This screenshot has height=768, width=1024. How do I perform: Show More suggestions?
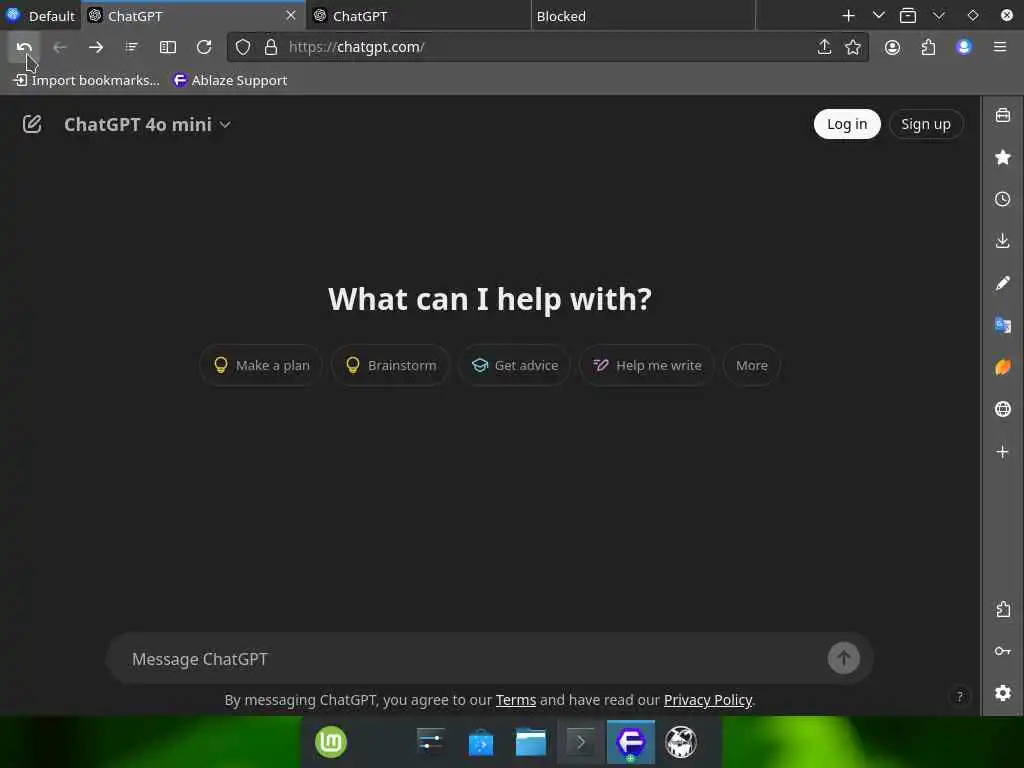752,365
